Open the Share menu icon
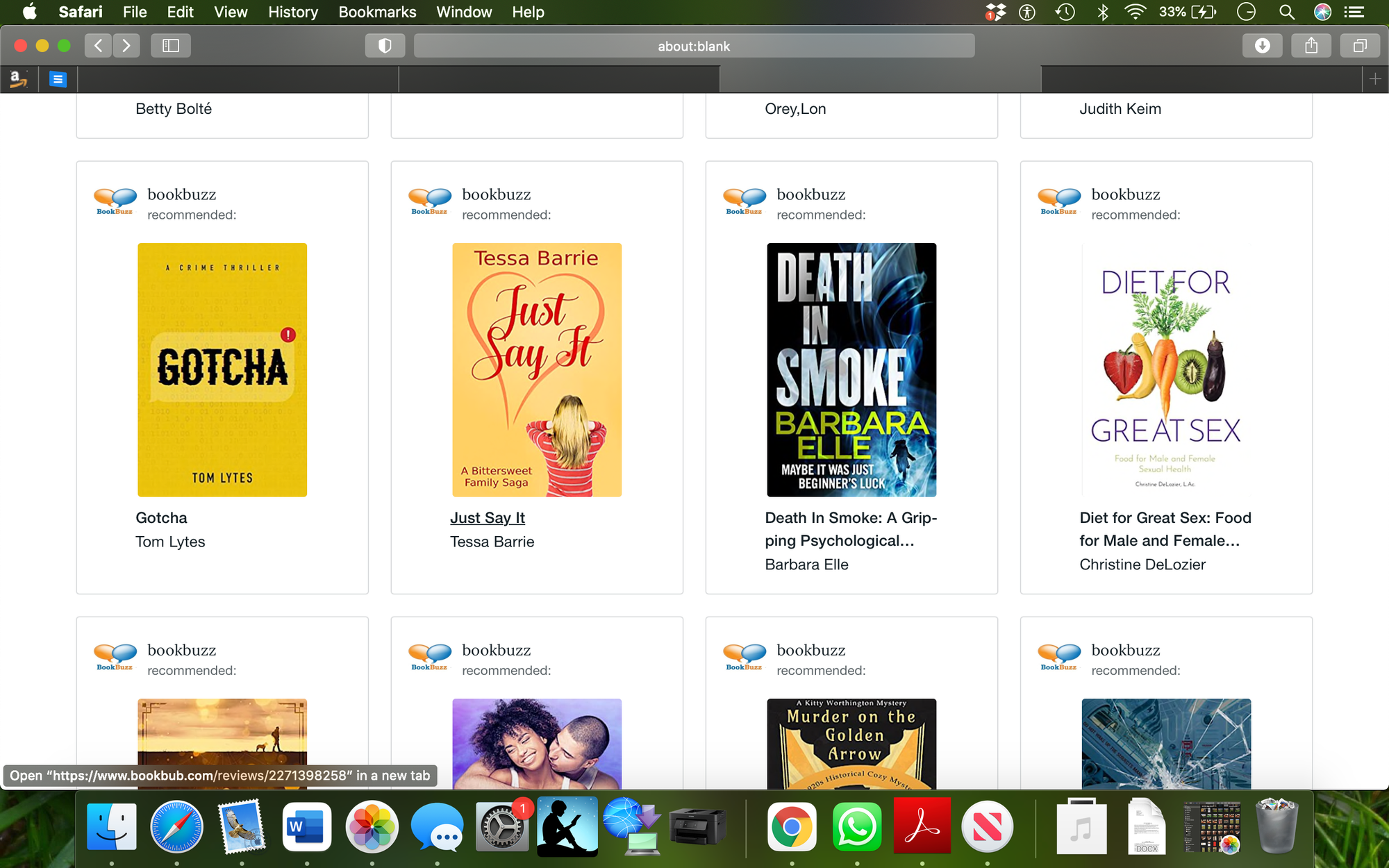1389x868 pixels. point(1311,46)
